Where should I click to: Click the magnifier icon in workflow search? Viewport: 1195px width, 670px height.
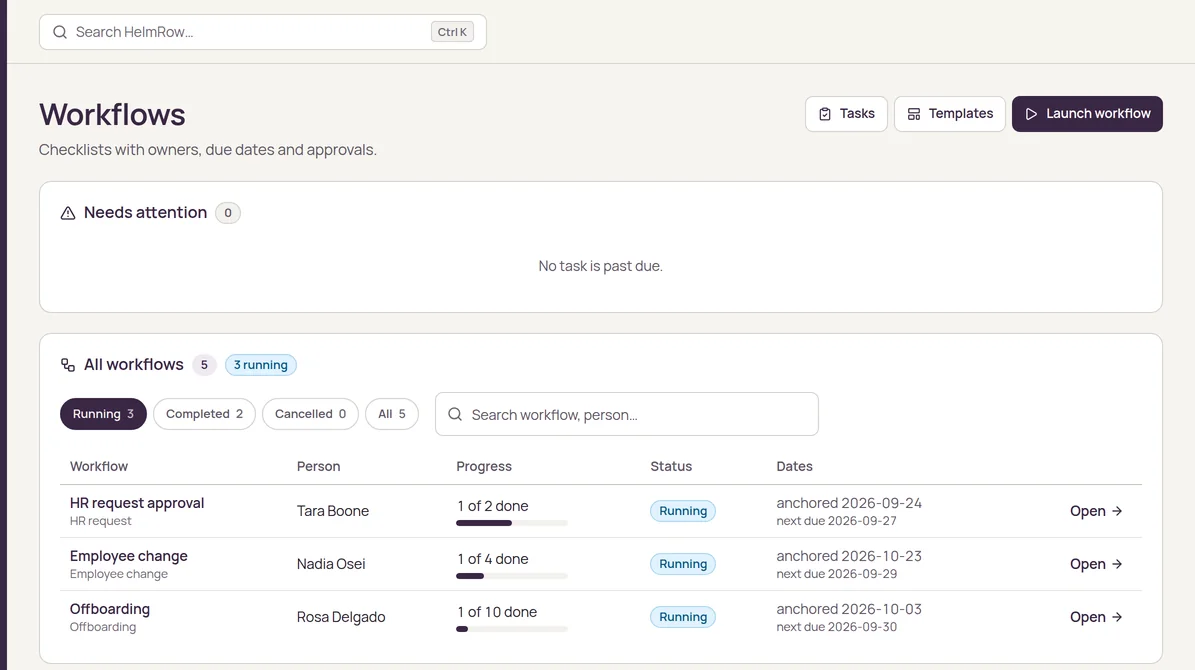[x=455, y=414]
